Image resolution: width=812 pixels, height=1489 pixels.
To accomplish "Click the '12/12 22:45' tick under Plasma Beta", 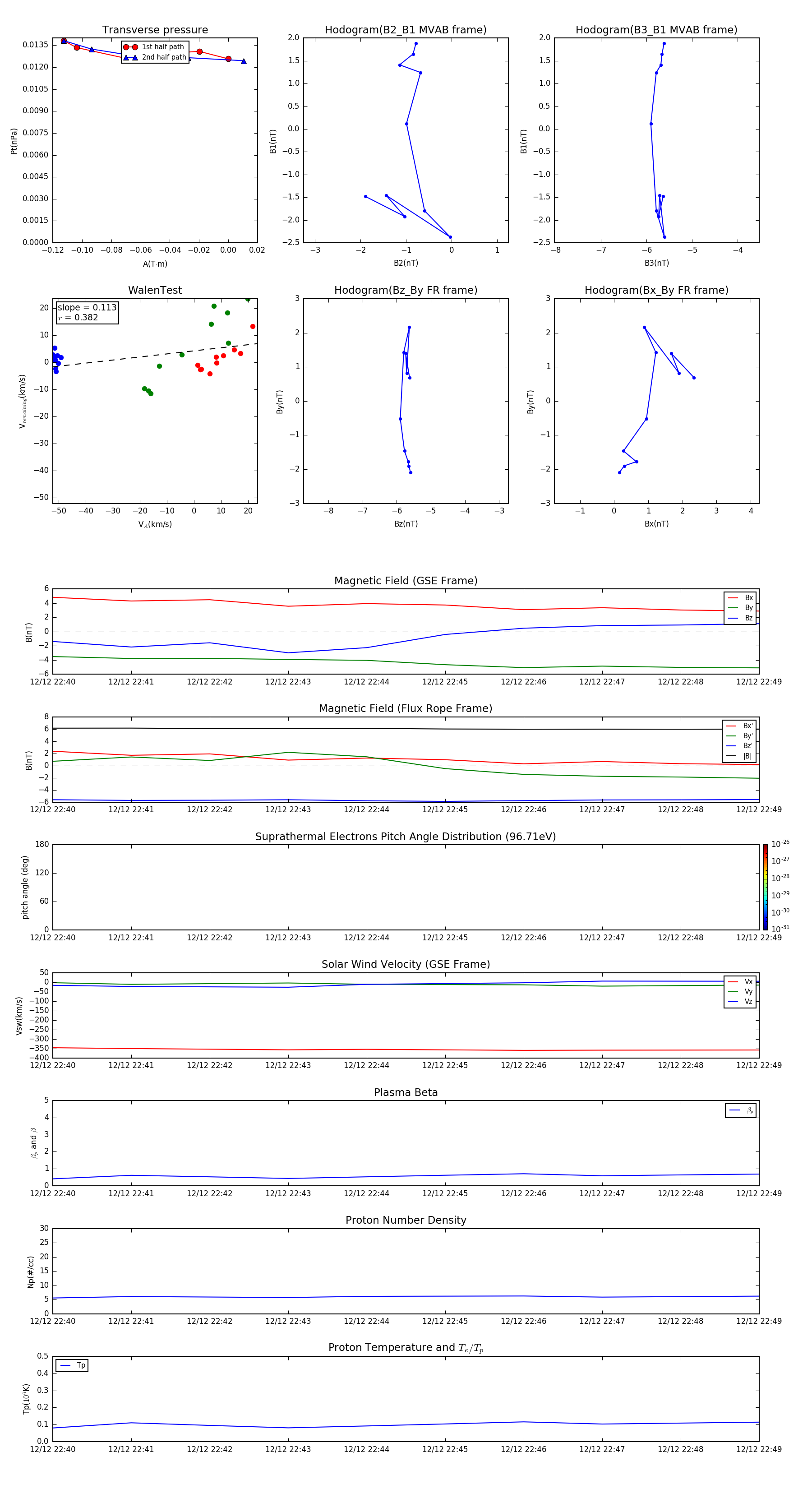I will click(445, 1193).
